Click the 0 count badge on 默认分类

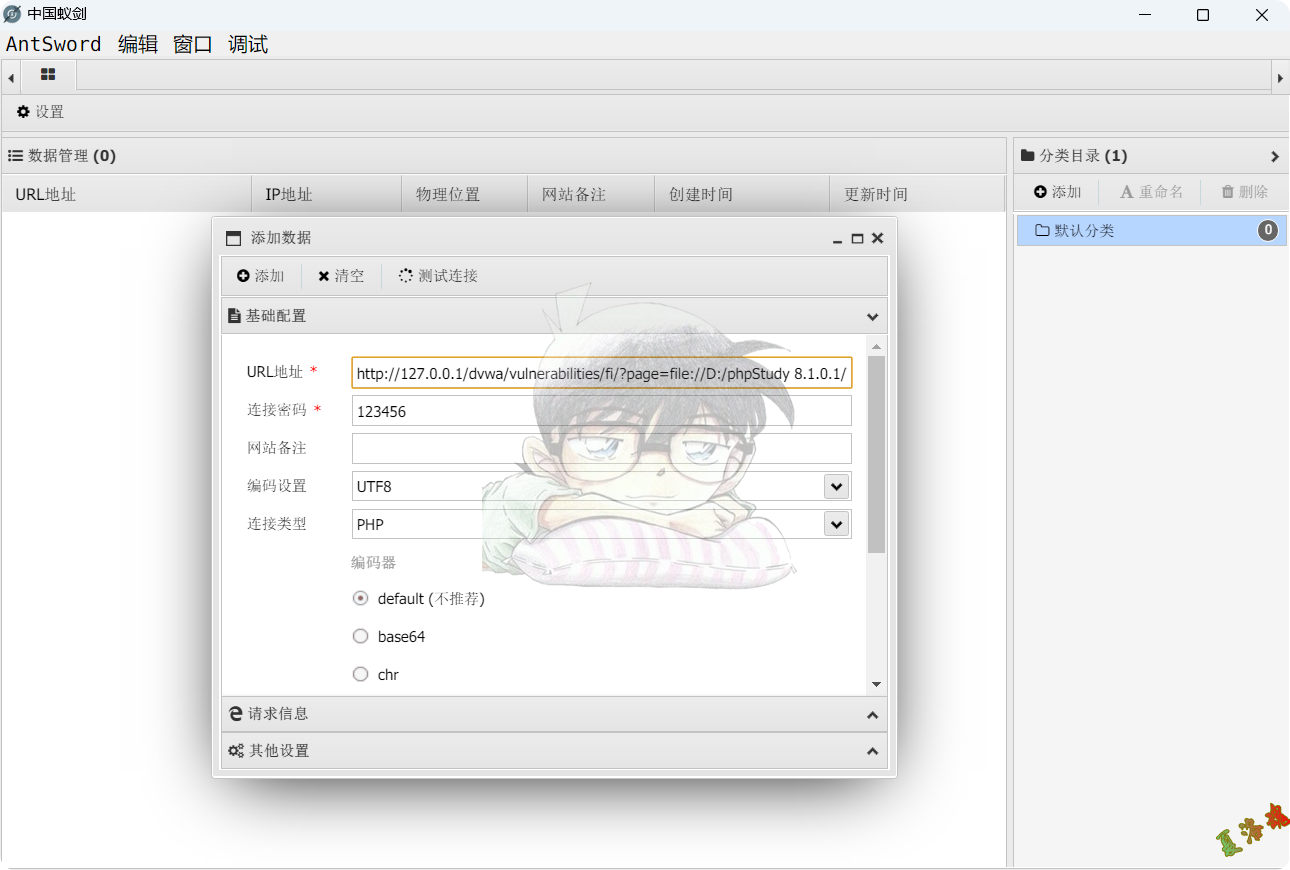pyautogui.click(x=1268, y=231)
